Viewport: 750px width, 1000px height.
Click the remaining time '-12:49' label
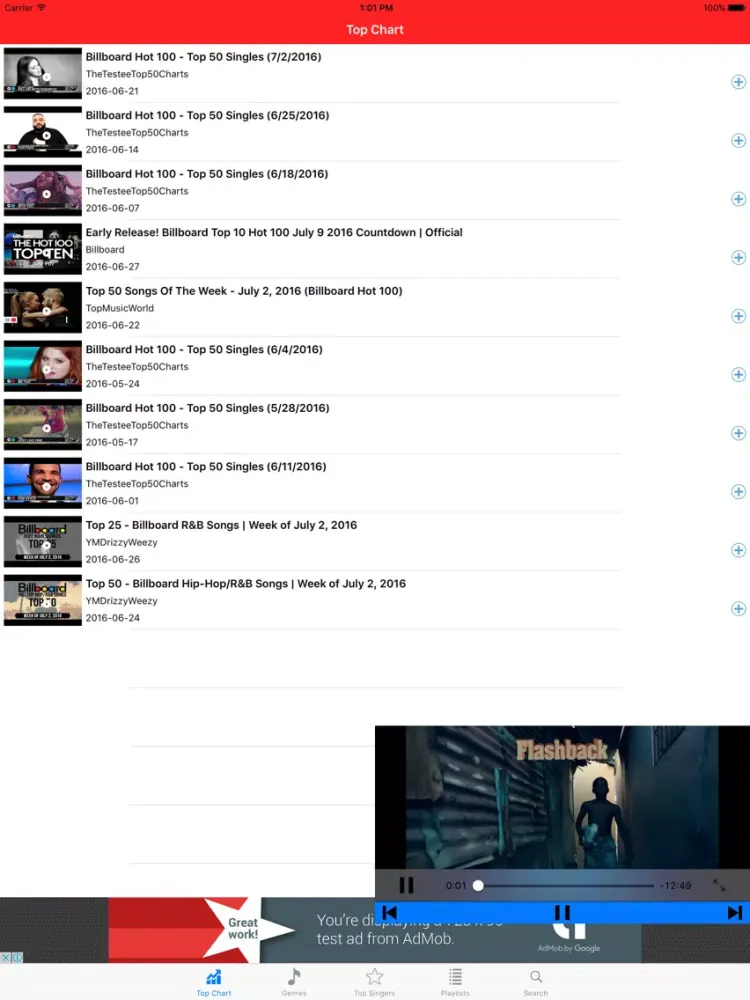click(x=675, y=885)
